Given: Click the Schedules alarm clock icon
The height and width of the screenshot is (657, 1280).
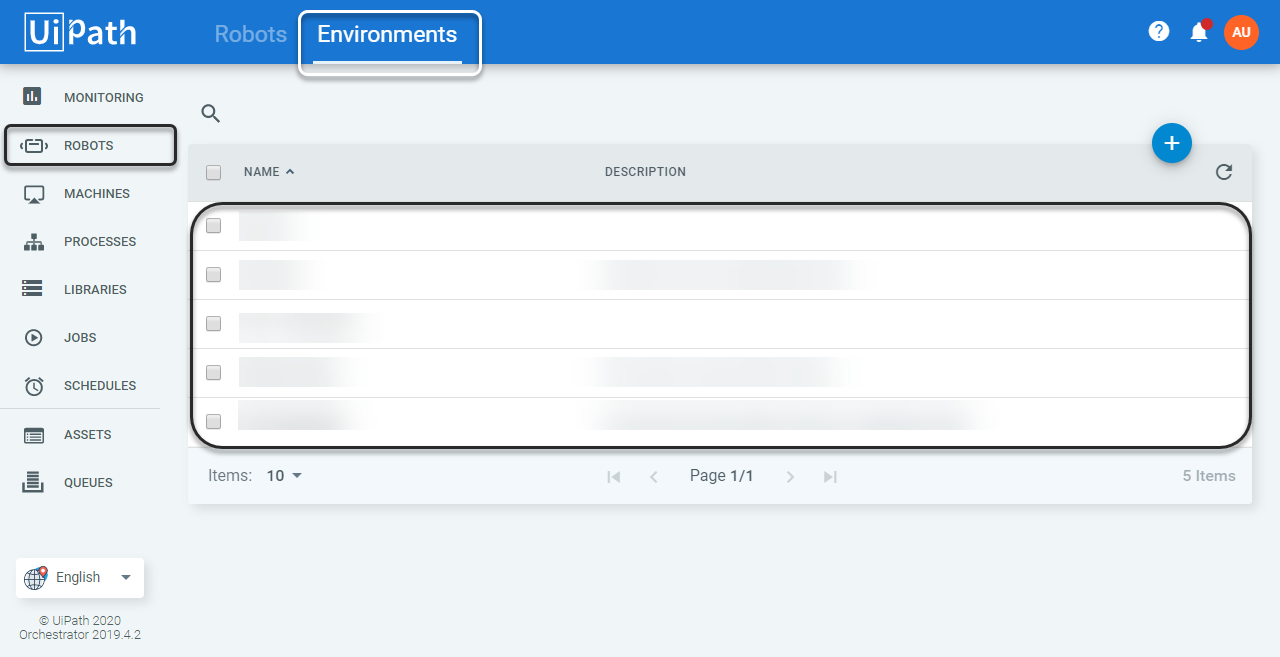Looking at the screenshot, I should tap(34, 386).
